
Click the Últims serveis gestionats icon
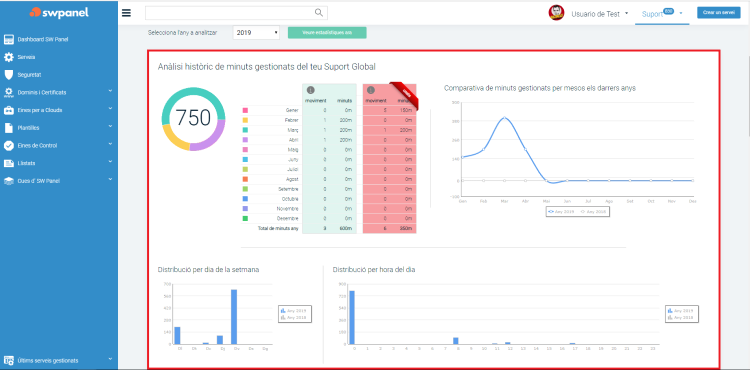[9, 360]
